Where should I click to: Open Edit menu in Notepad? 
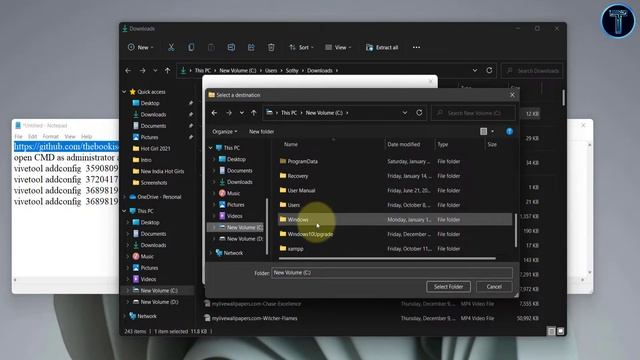point(33,136)
